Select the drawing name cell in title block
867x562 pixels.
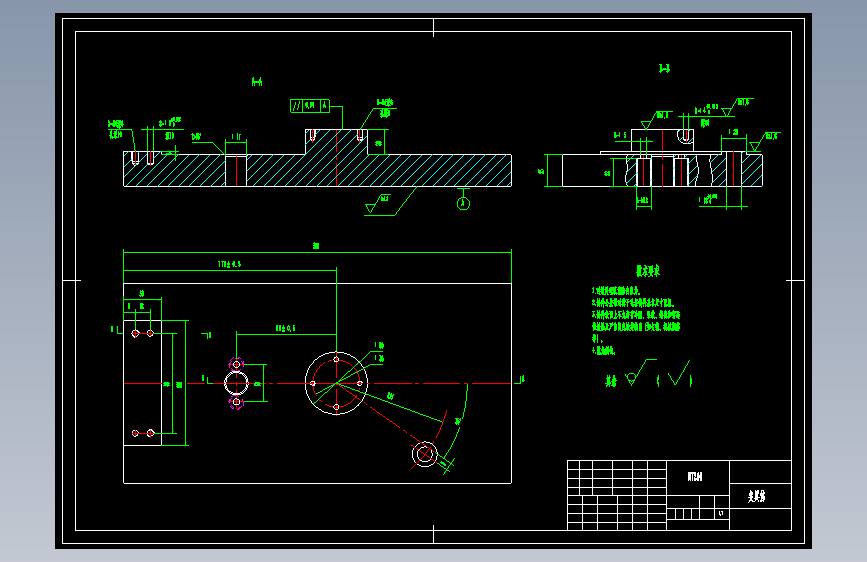[760, 496]
